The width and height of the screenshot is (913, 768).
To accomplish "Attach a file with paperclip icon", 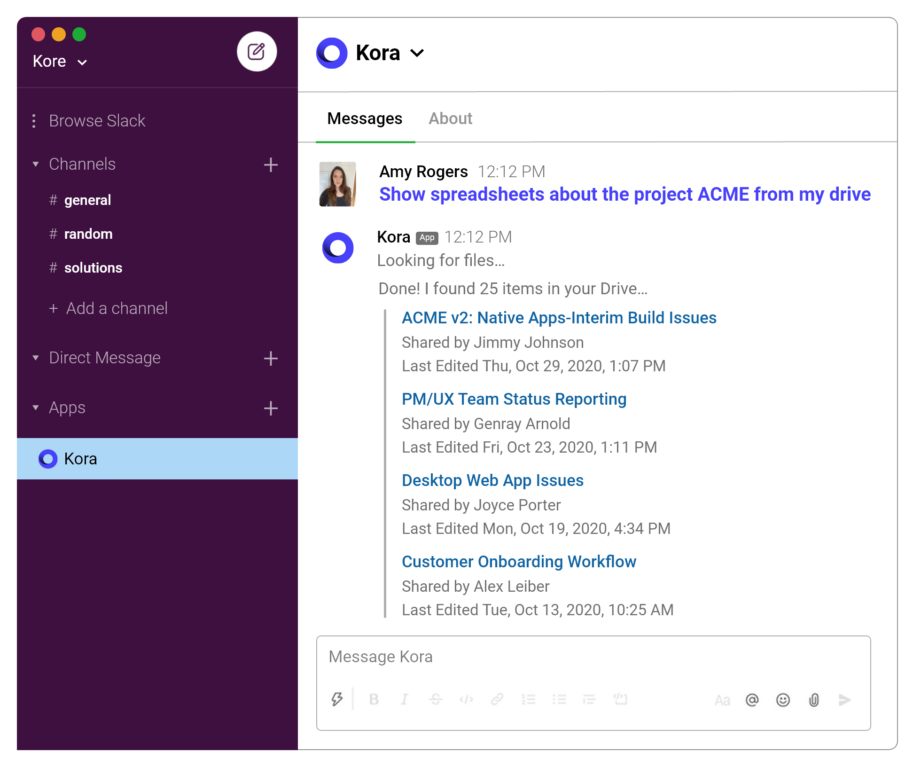I will (814, 700).
